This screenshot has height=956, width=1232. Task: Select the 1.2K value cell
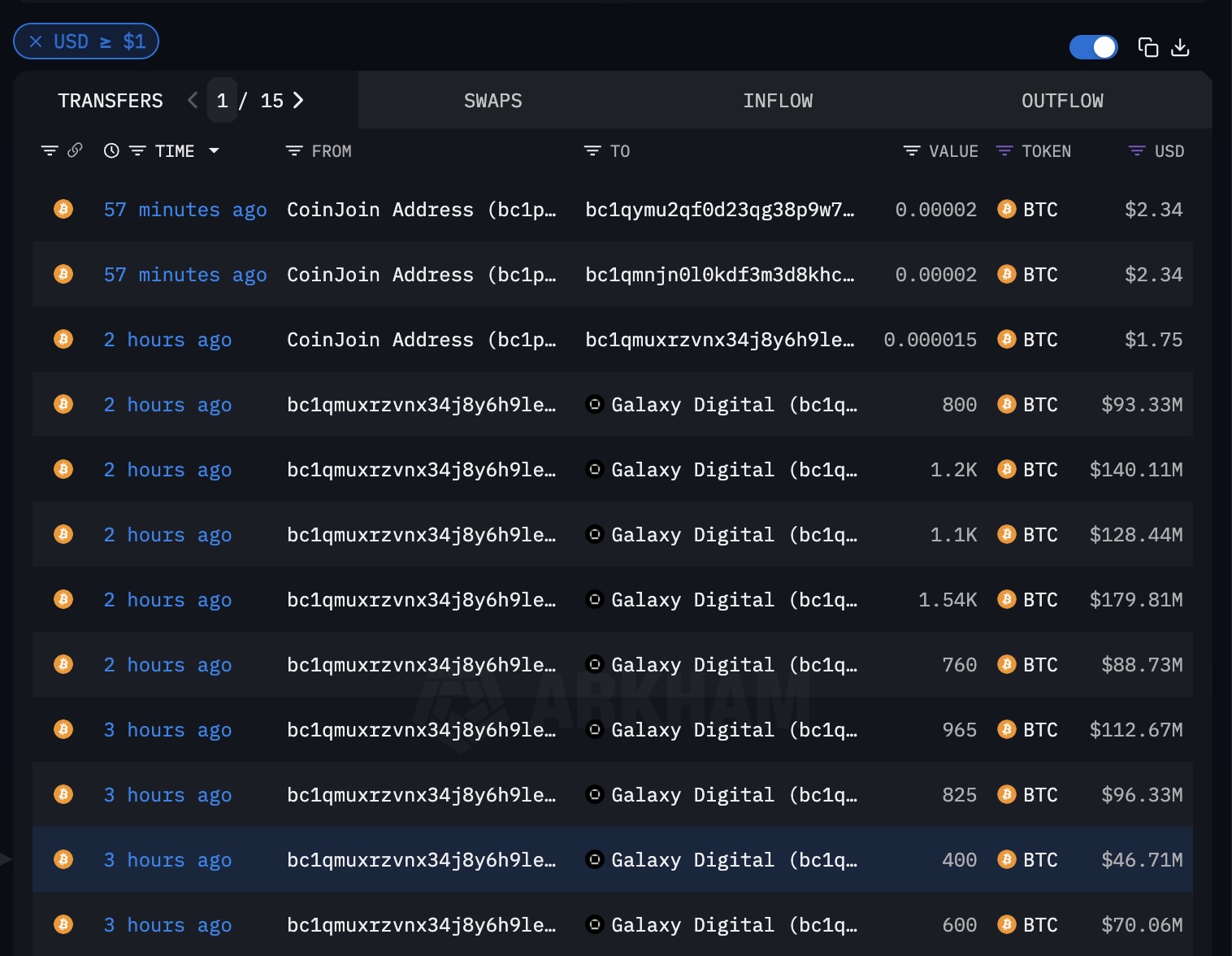[953, 470]
